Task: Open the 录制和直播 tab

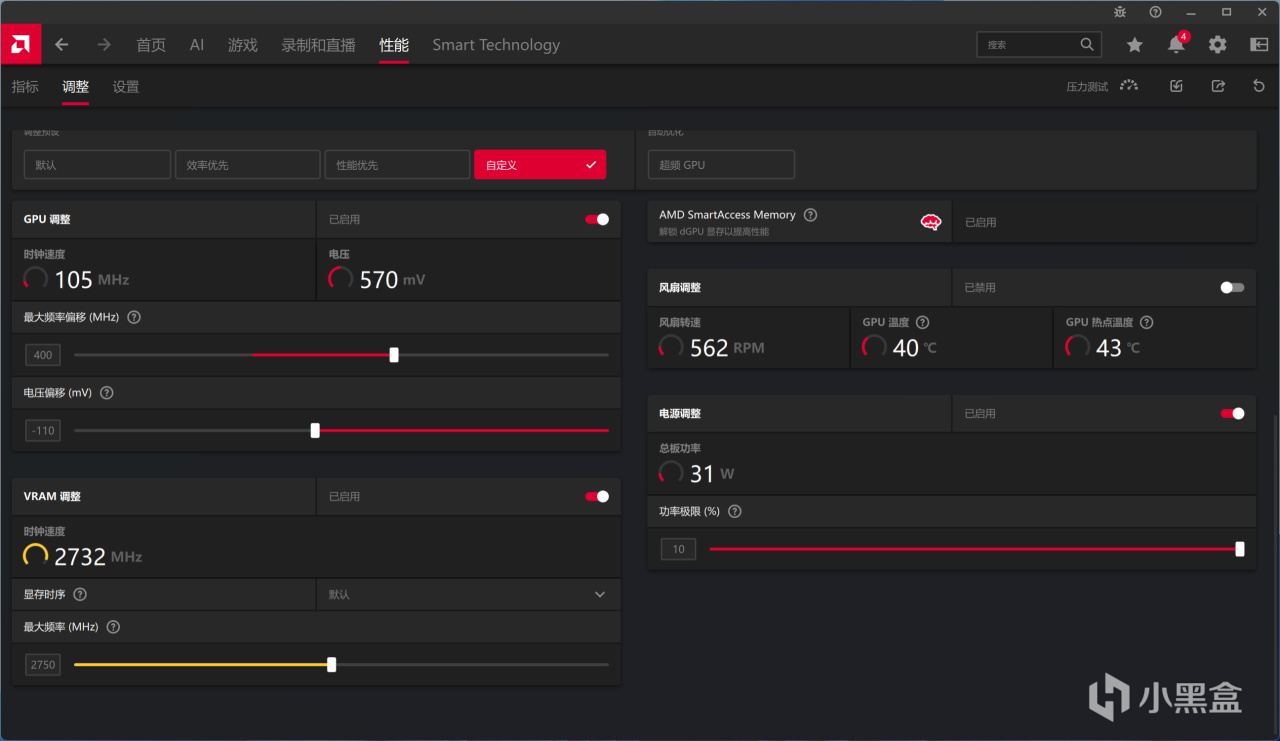Action: click(x=318, y=45)
